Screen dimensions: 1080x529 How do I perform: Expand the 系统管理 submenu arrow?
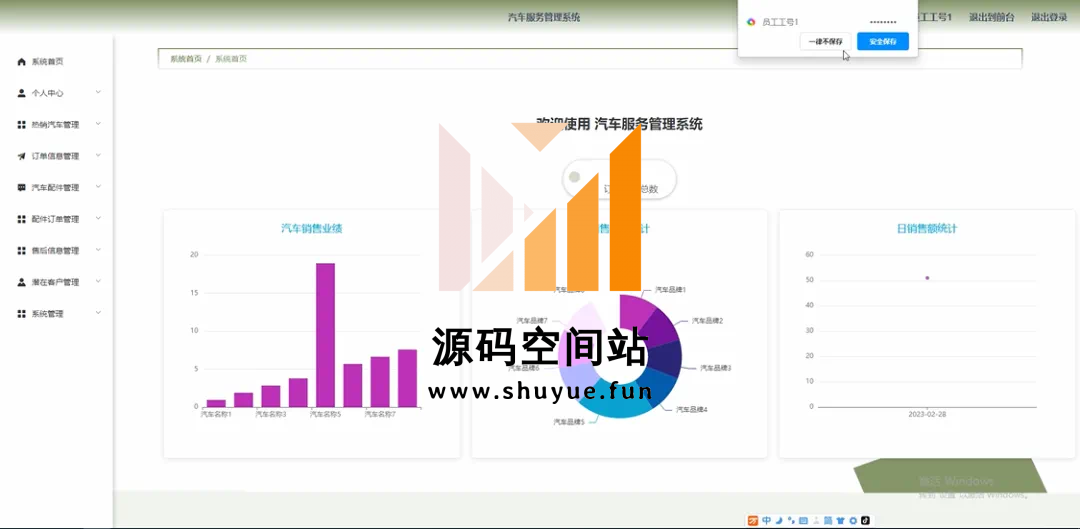[x=98, y=313]
